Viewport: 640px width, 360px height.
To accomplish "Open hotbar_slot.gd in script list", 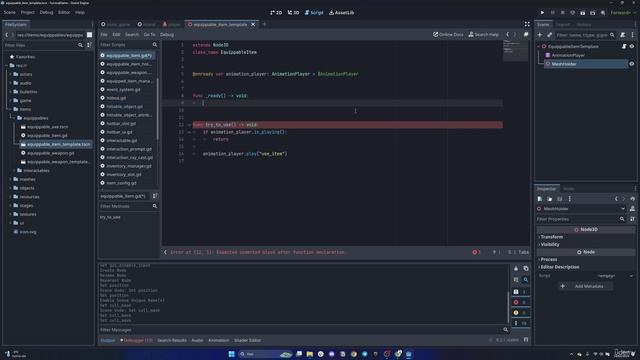I will [121, 123].
